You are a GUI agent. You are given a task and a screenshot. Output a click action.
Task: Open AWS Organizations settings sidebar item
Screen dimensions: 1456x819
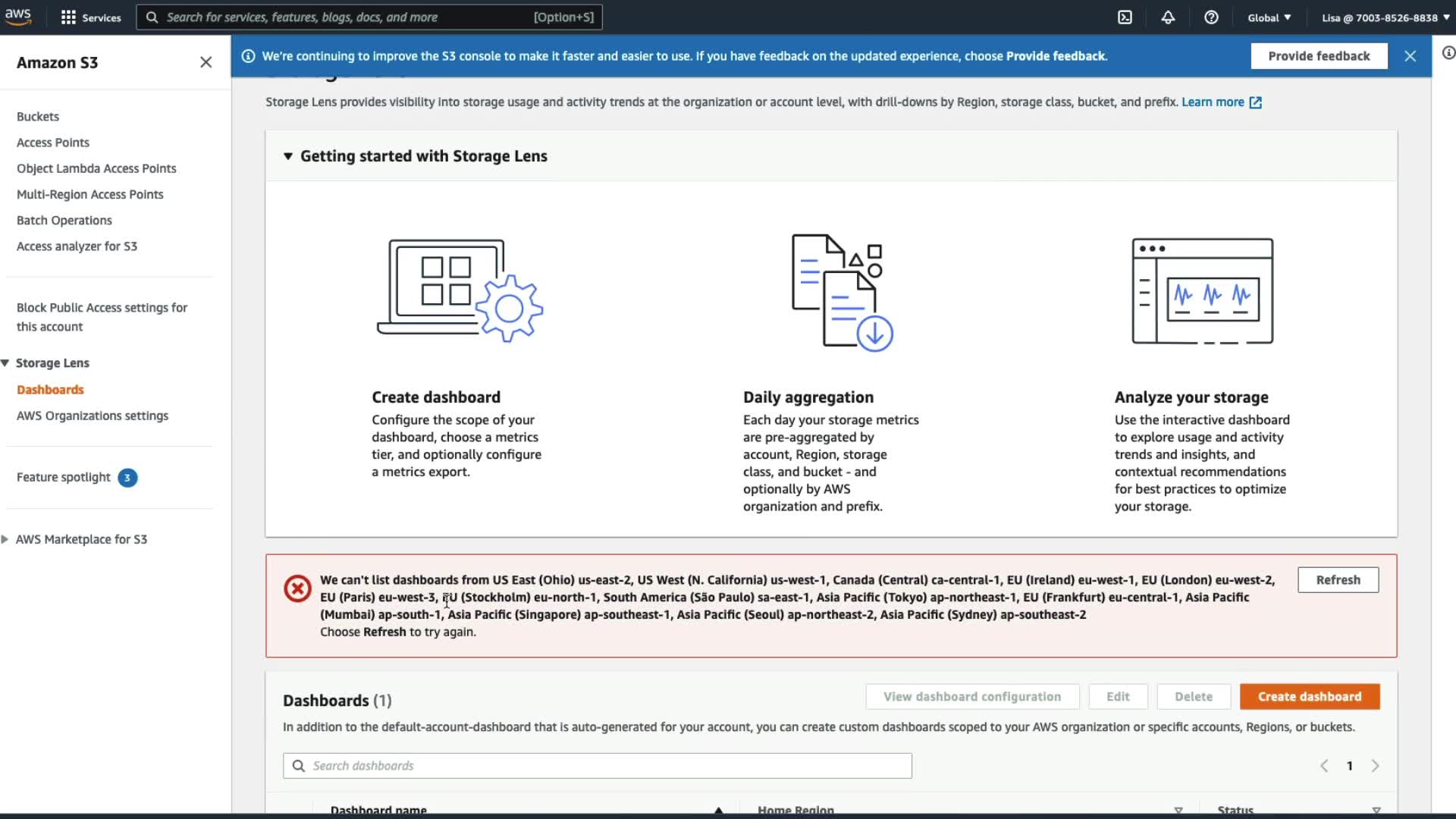click(x=93, y=416)
